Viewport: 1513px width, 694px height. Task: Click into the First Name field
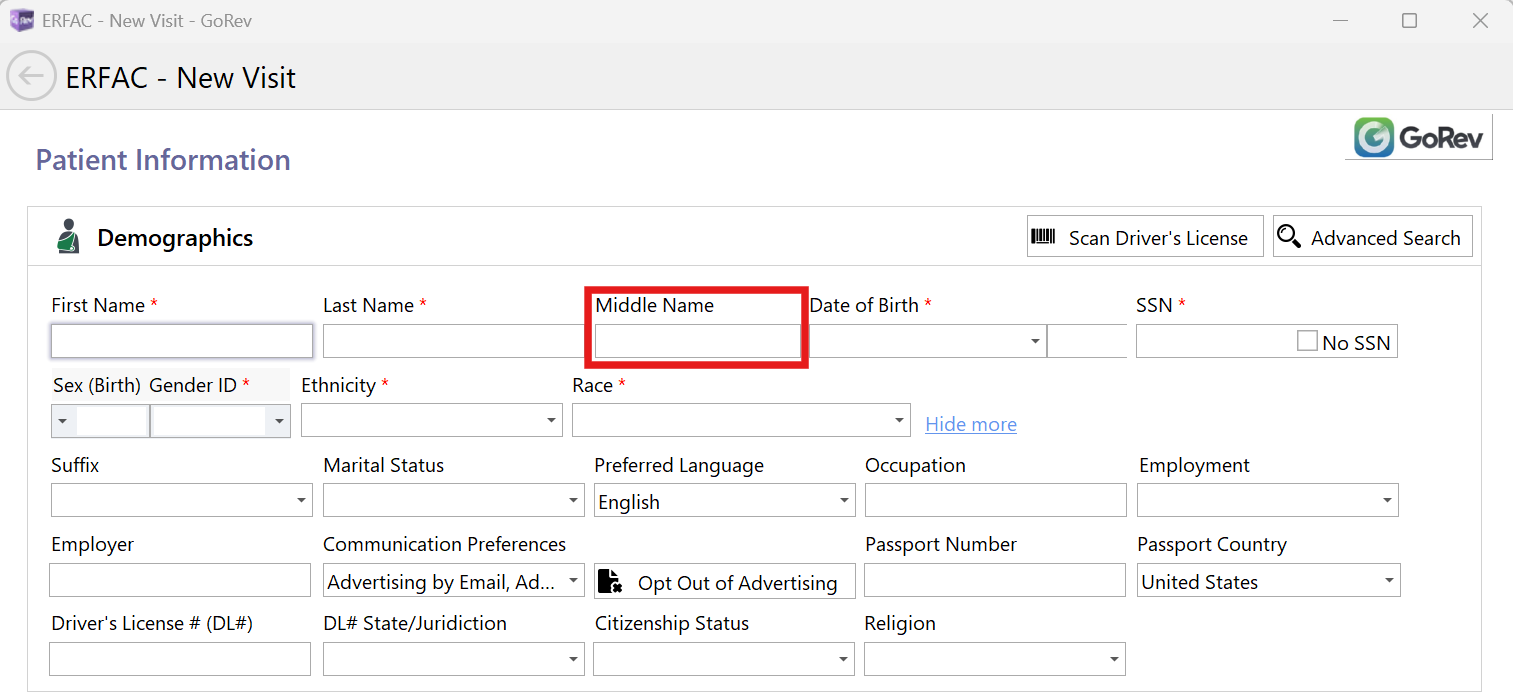pos(181,341)
